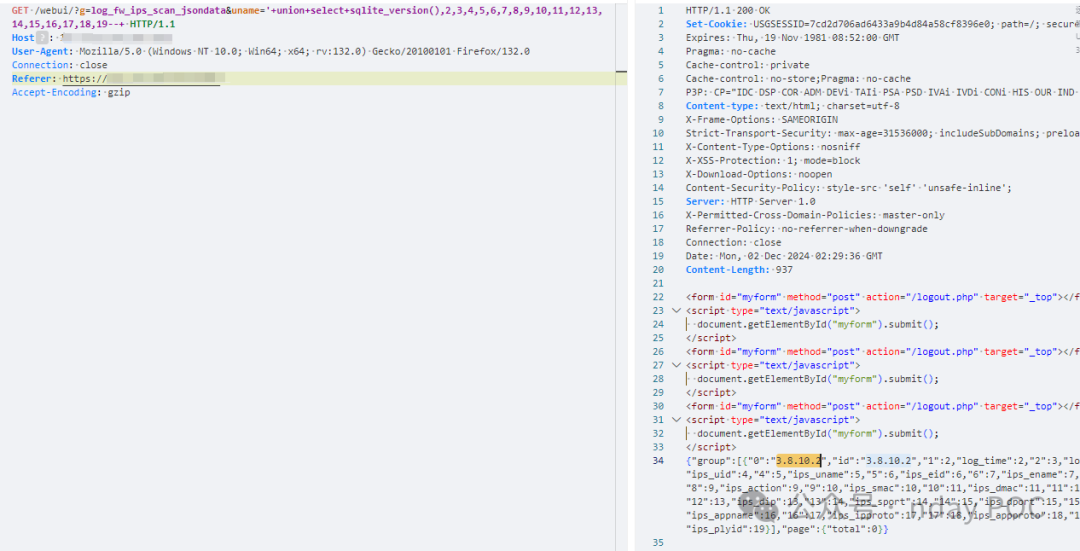The height and width of the screenshot is (551, 1080).
Task: Click Server: HTTP Server 1.0 header
Action: click(750, 201)
